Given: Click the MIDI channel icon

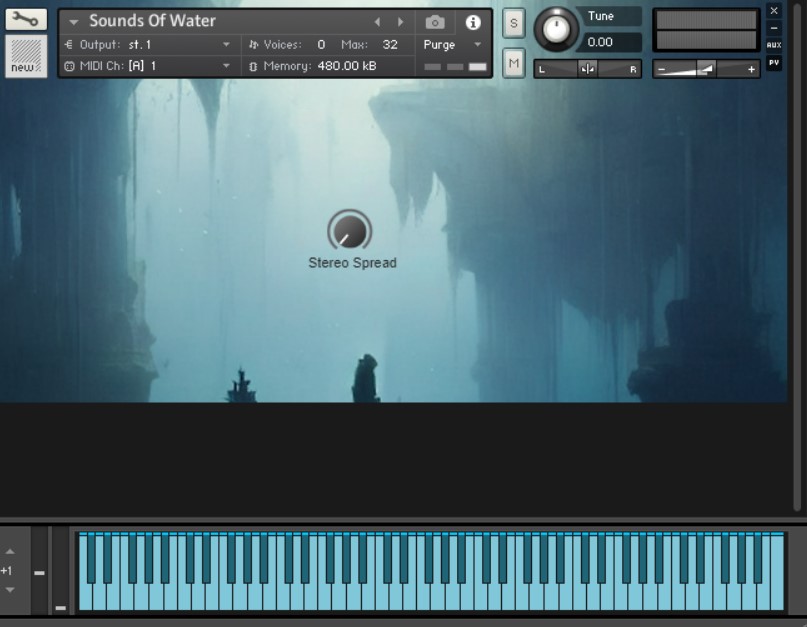Looking at the screenshot, I should [x=69, y=66].
